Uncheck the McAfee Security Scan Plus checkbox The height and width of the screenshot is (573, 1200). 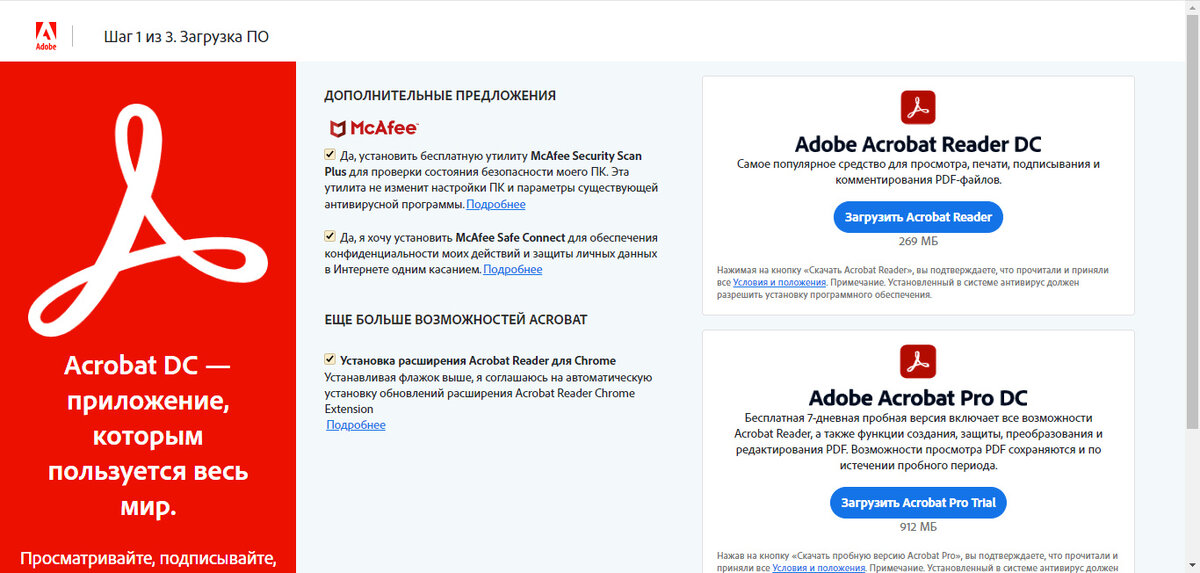click(x=330, y=155)
